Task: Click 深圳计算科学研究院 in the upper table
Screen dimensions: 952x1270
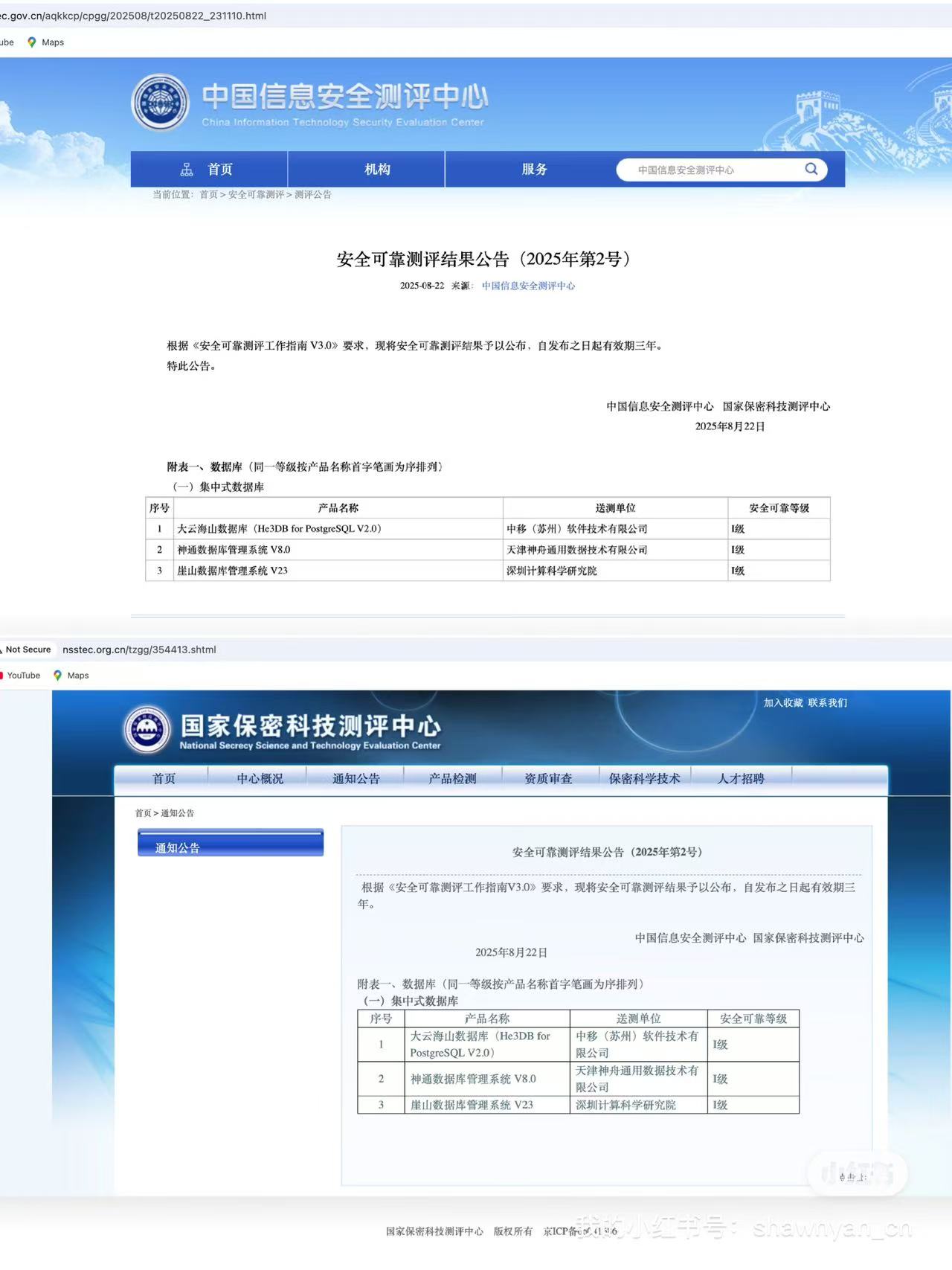Action: coord(552,571)
